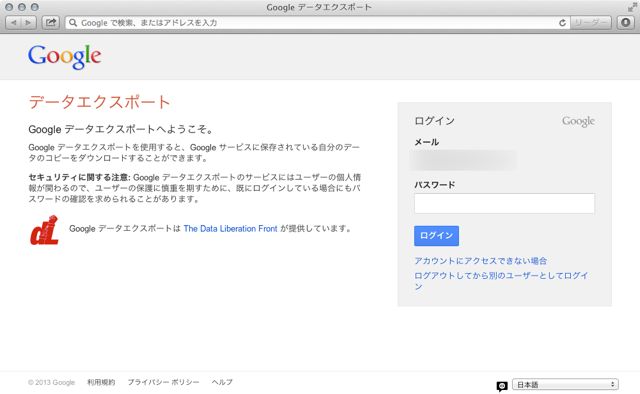Reload the page with the refresh icon
The height and width of the screenshot is (394, 640).
(562, 23)
